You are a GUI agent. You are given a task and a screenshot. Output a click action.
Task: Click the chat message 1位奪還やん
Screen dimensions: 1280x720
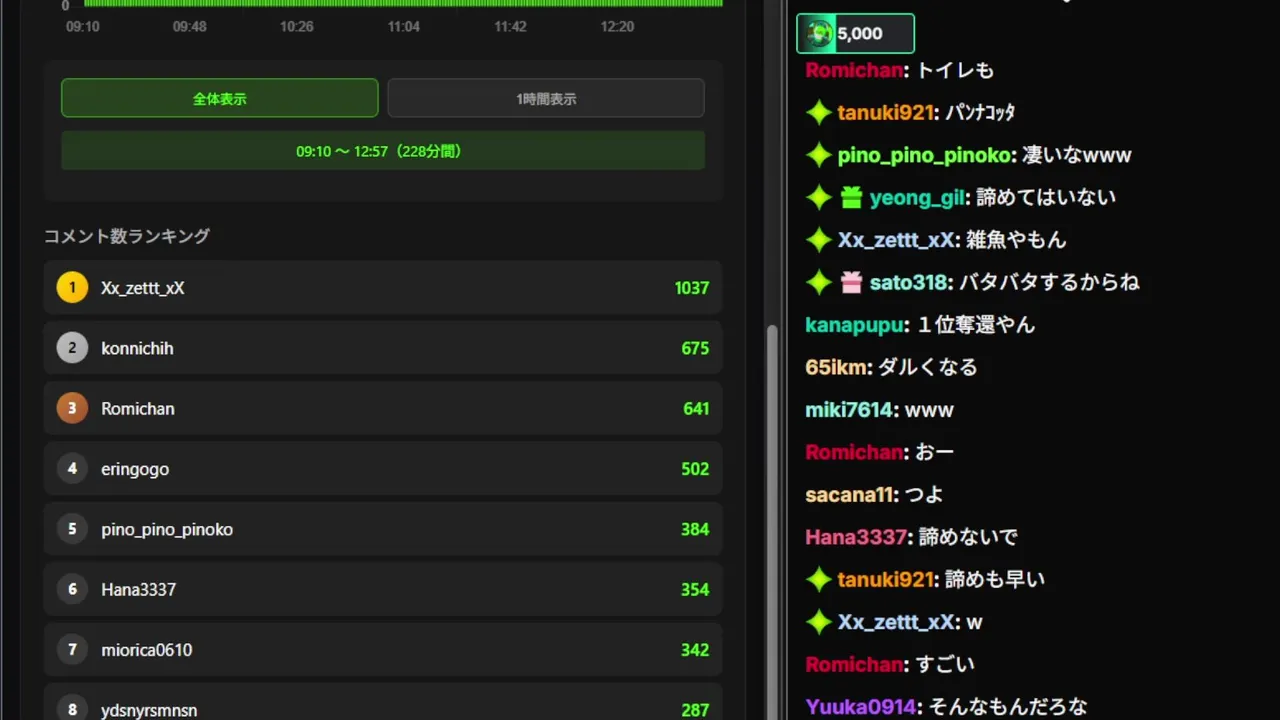[x=976, y=325]
